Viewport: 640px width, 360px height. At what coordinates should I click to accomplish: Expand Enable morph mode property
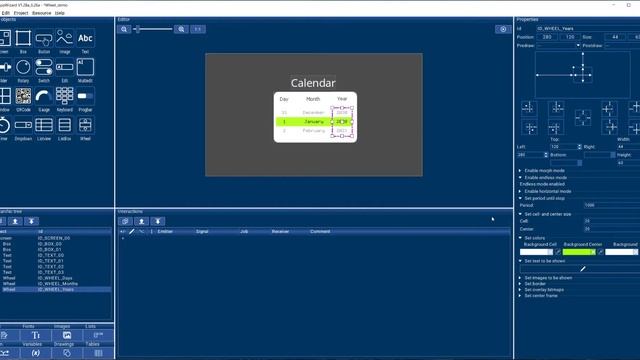pyautogui.click(x=520, y=171)
